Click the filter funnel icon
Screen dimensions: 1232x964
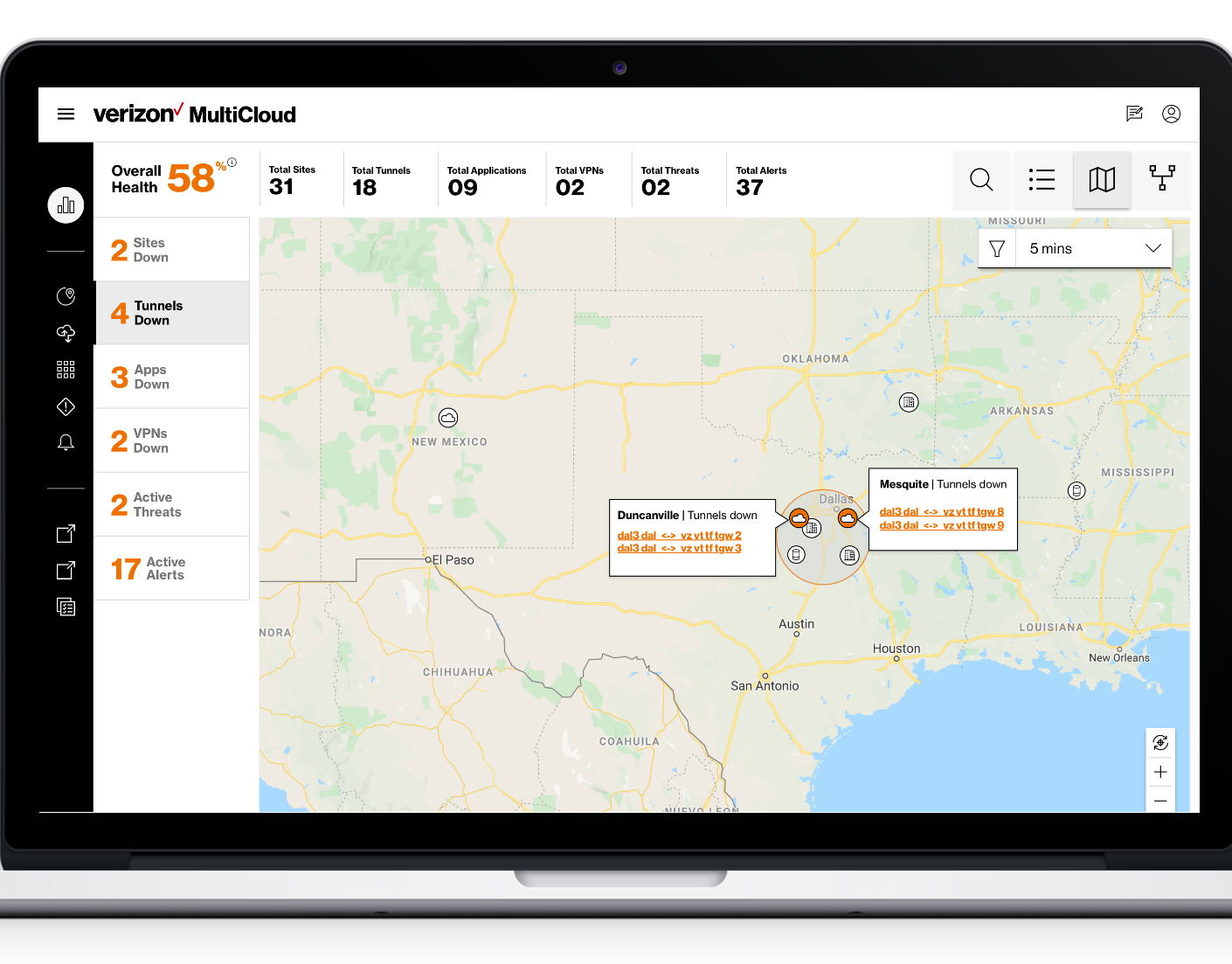tap(997, 249)
